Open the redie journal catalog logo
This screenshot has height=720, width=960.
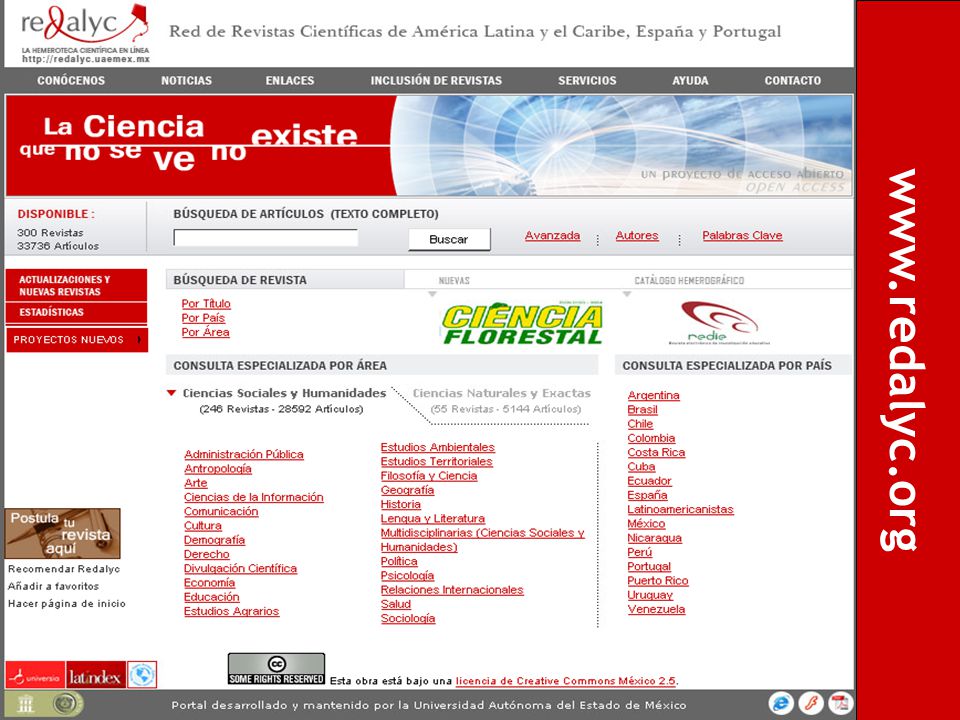coord(719,323)
